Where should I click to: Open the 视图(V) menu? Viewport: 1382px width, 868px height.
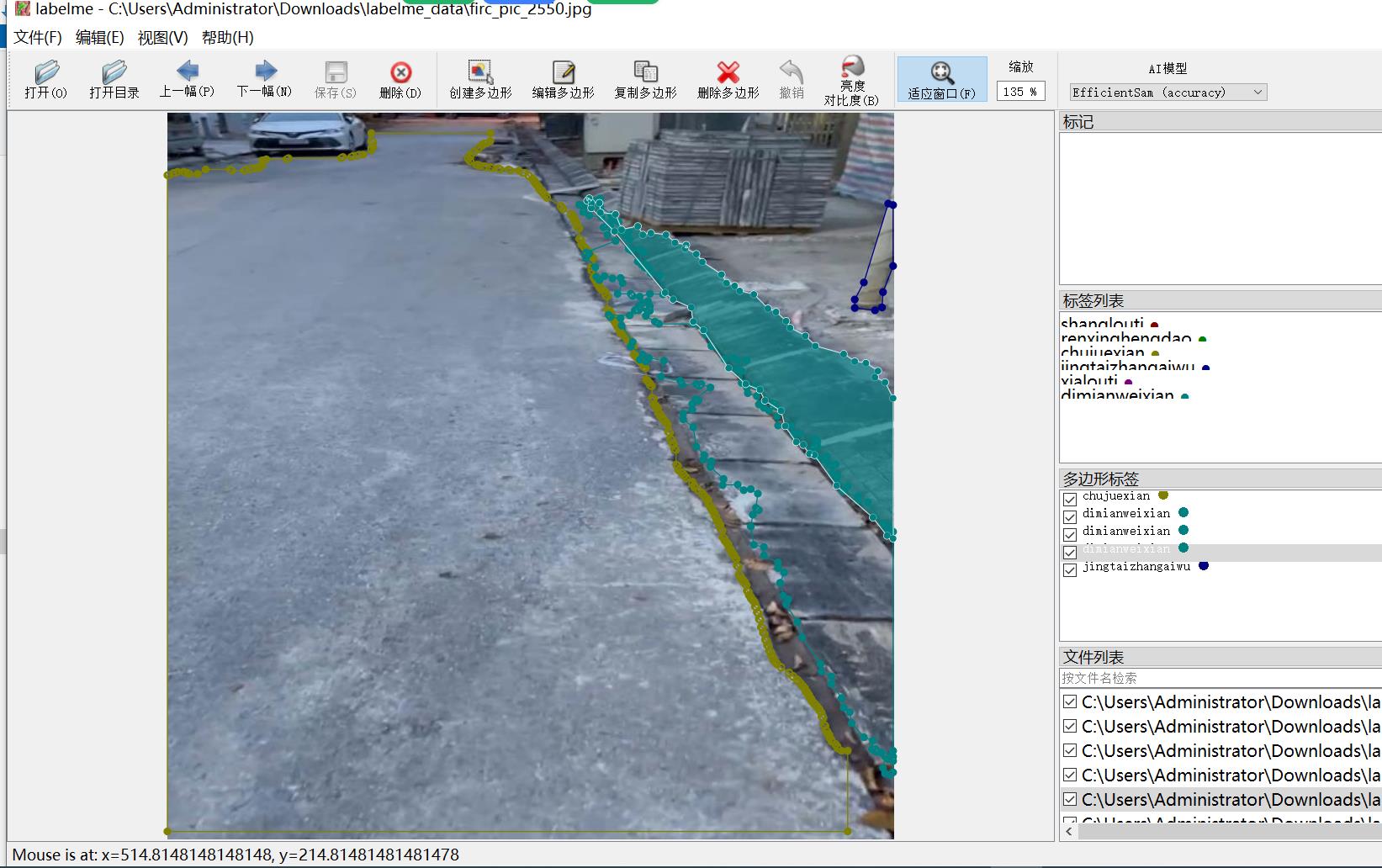coord(162,38)
